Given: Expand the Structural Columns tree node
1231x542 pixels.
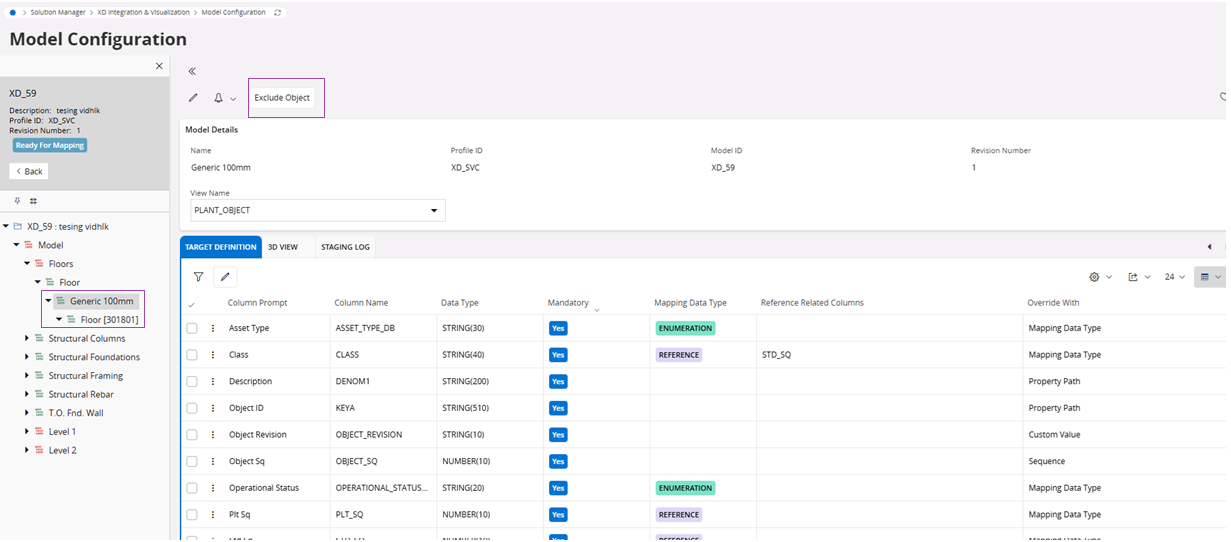Looking at the screenshot, I should (x=27, y=338).
